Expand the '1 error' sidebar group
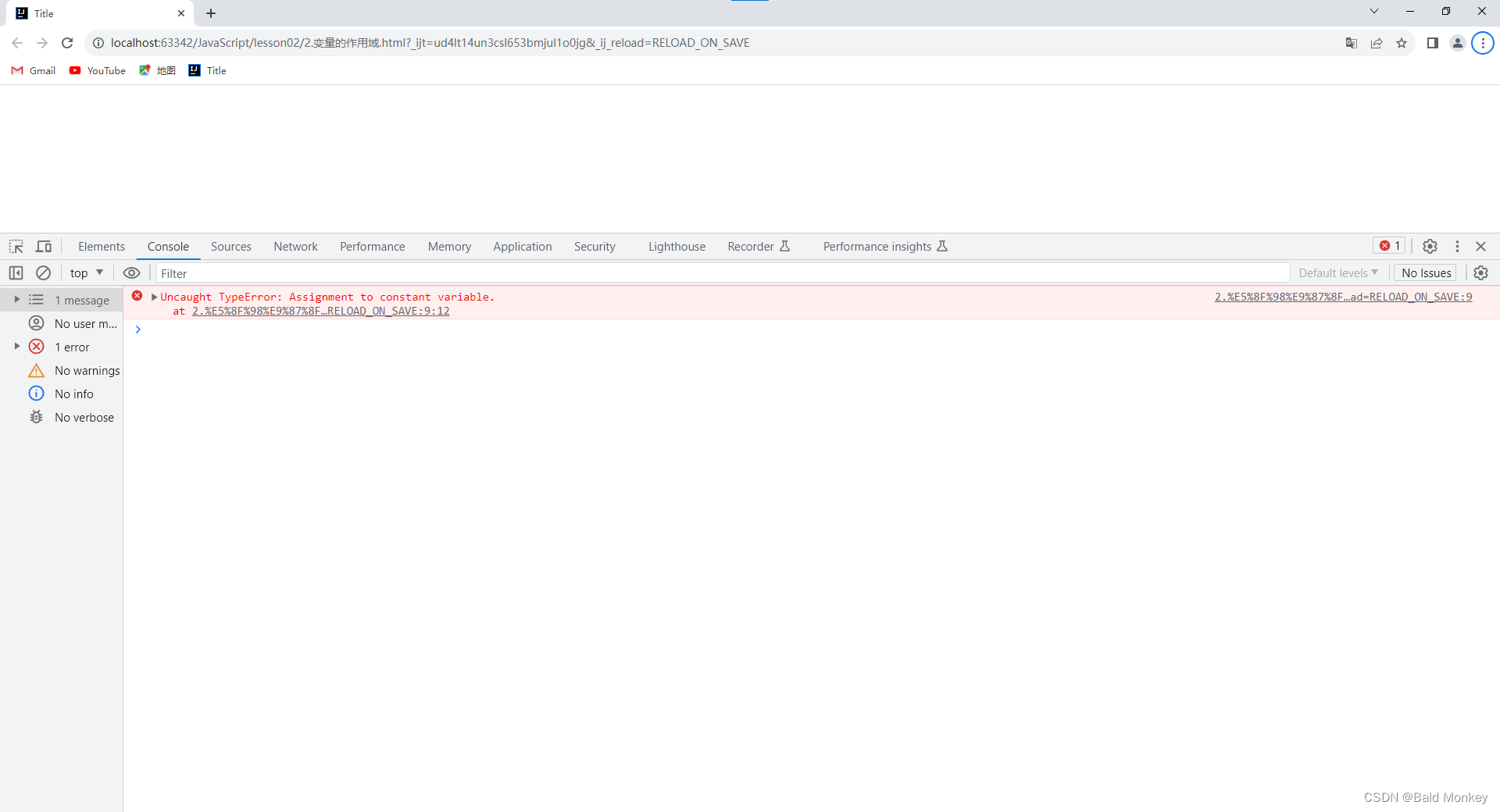Screen dimensions: 1500x812 pyautogui.click(x=17, y=347)
